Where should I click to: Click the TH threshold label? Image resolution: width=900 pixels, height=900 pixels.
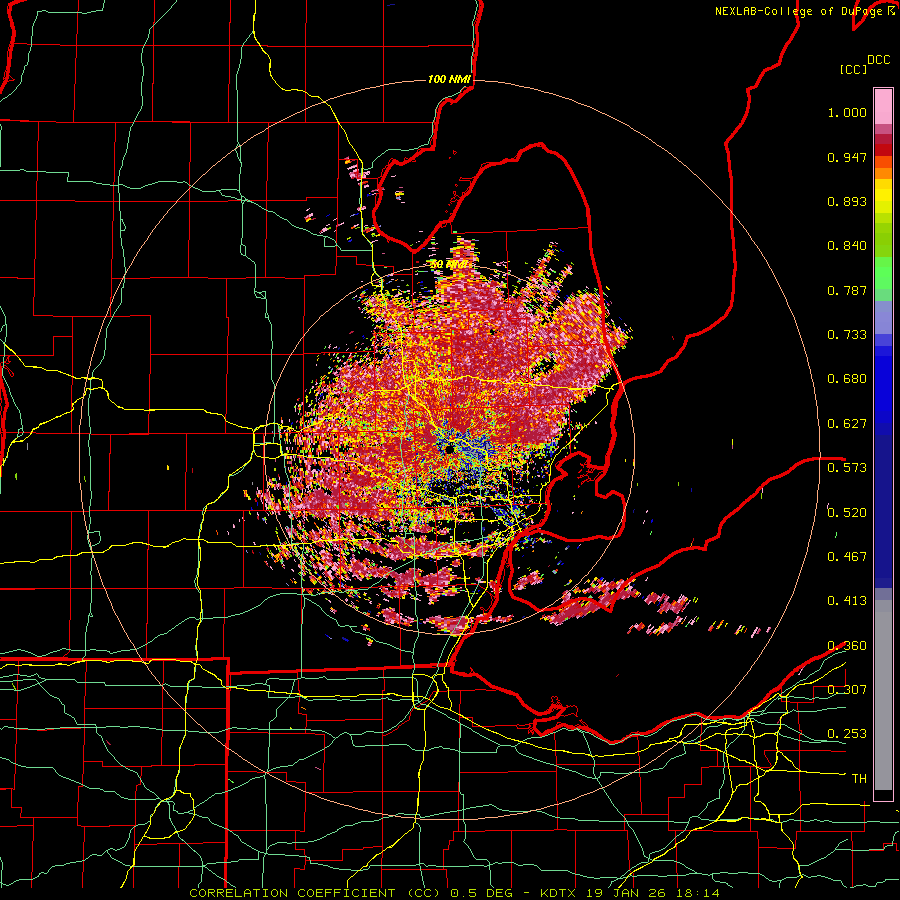pos(859,779)
